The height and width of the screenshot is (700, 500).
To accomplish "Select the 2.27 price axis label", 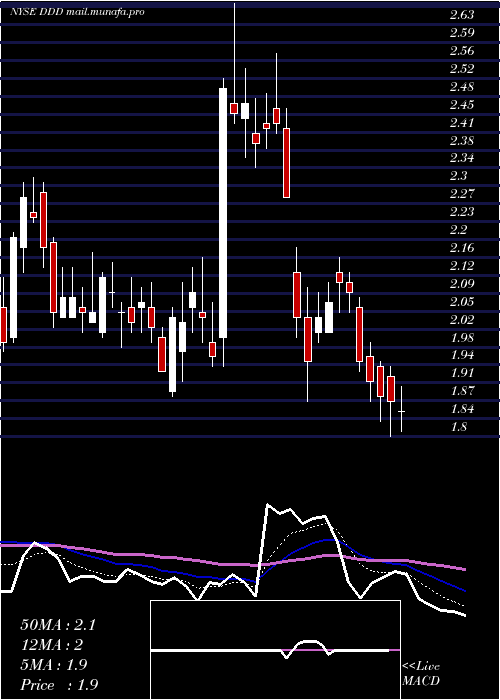I will point(462,194).
